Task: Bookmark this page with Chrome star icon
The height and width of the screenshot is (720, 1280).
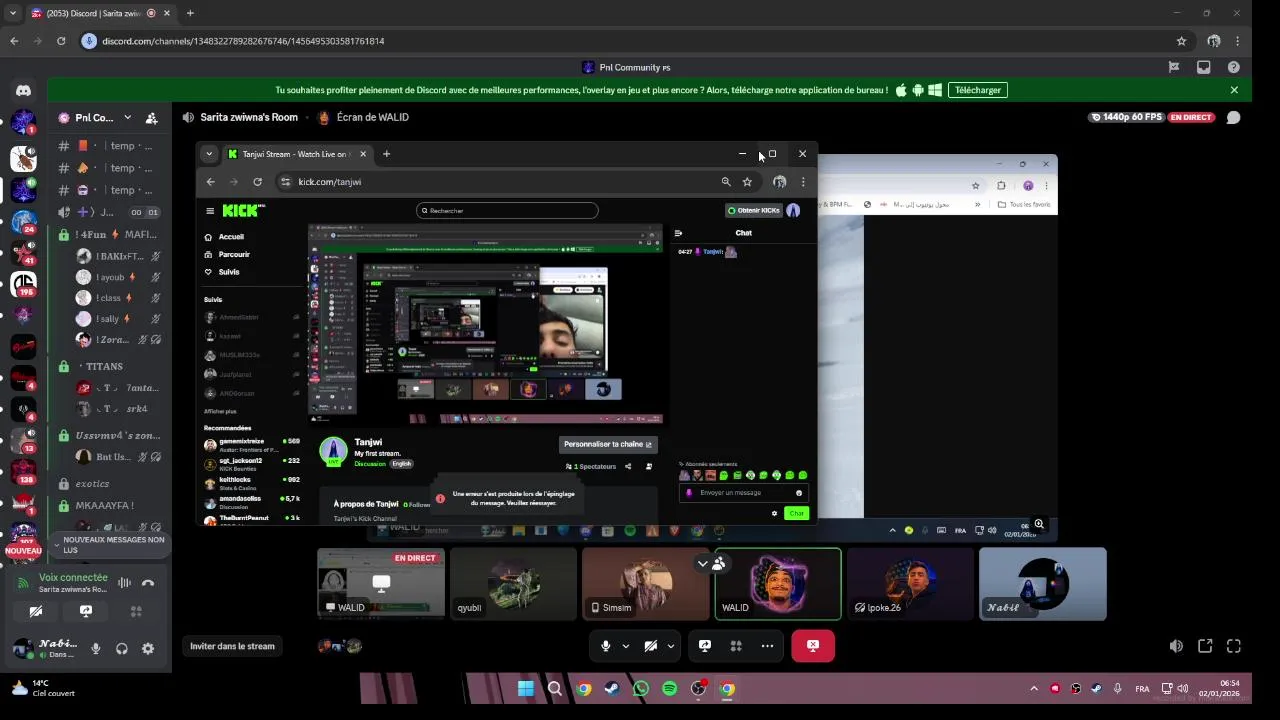Action: [x=1181, y=41]
